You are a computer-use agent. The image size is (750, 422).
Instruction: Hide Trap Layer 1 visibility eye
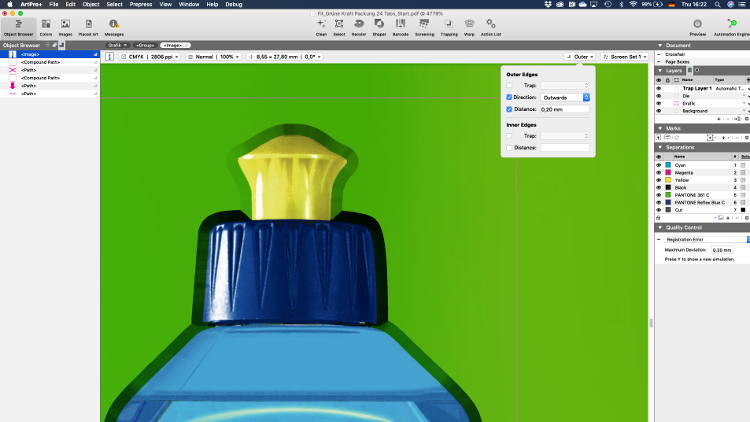(x=659, y=89)
